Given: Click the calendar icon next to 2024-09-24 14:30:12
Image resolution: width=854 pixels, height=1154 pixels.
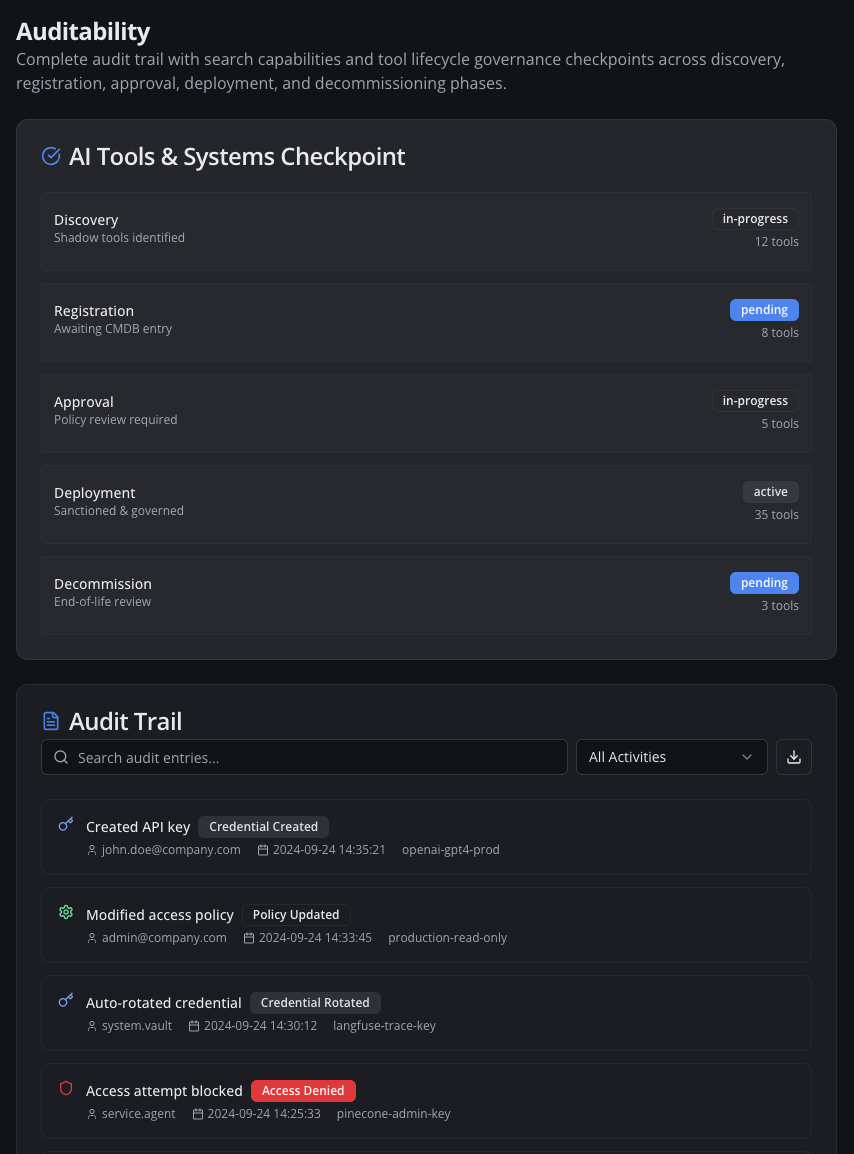Looking at the screenshot, I should tap(194, 1025).
